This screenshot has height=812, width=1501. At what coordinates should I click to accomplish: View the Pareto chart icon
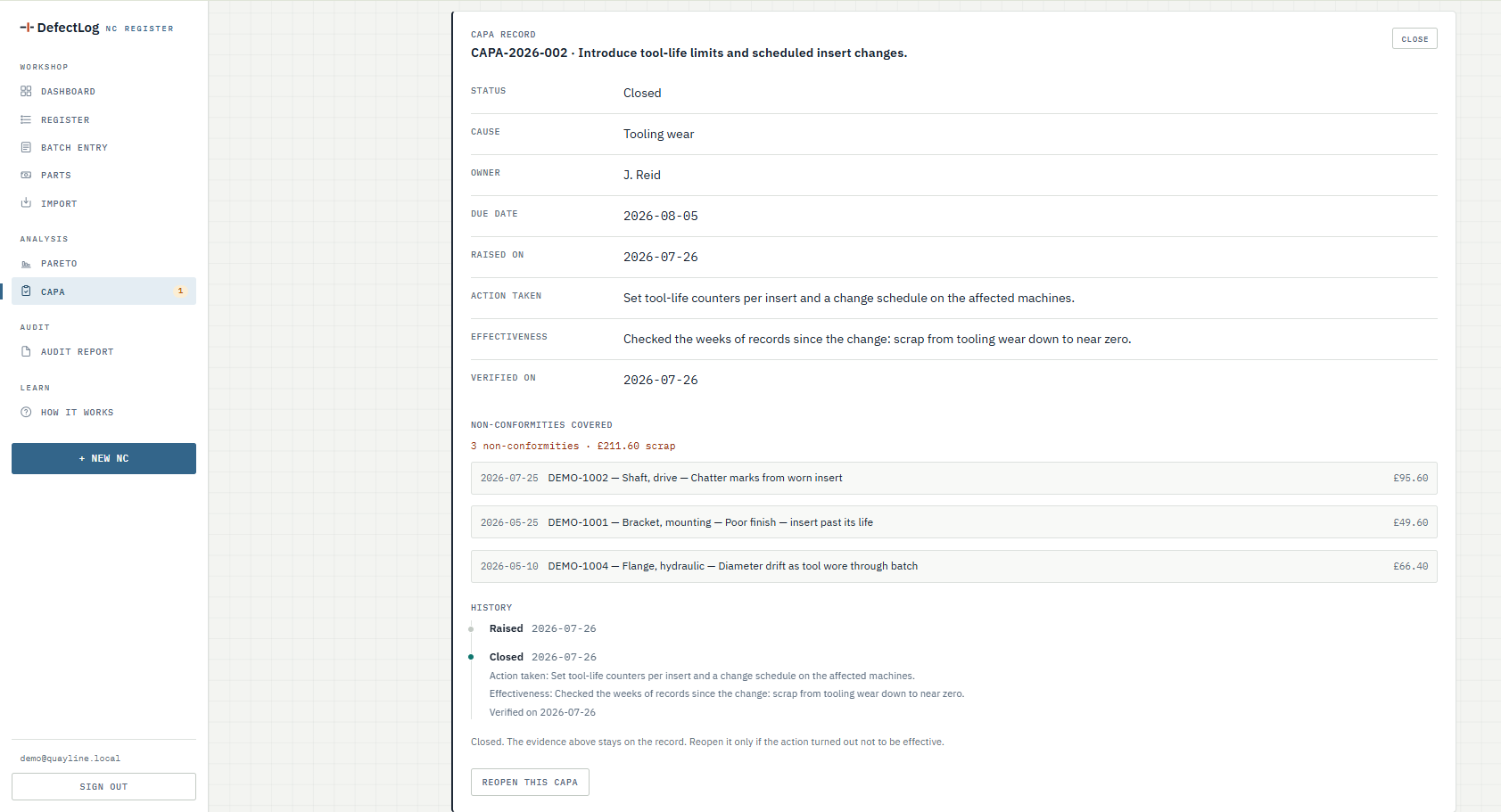click(26, 264)
